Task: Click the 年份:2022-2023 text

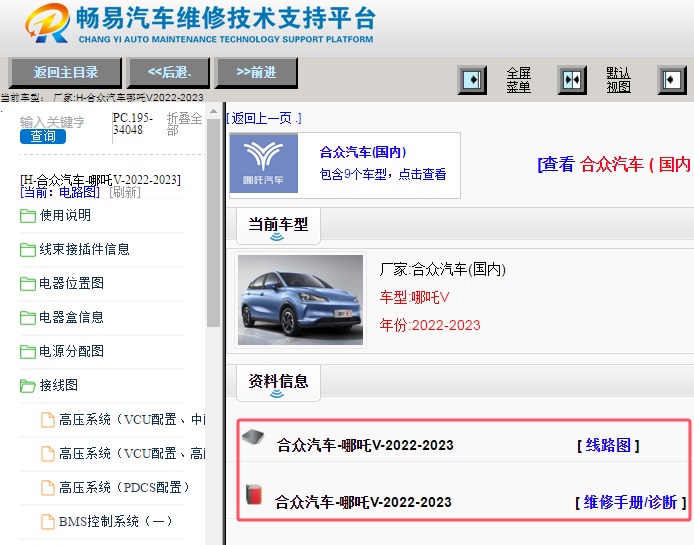Action: click(430, 325)
